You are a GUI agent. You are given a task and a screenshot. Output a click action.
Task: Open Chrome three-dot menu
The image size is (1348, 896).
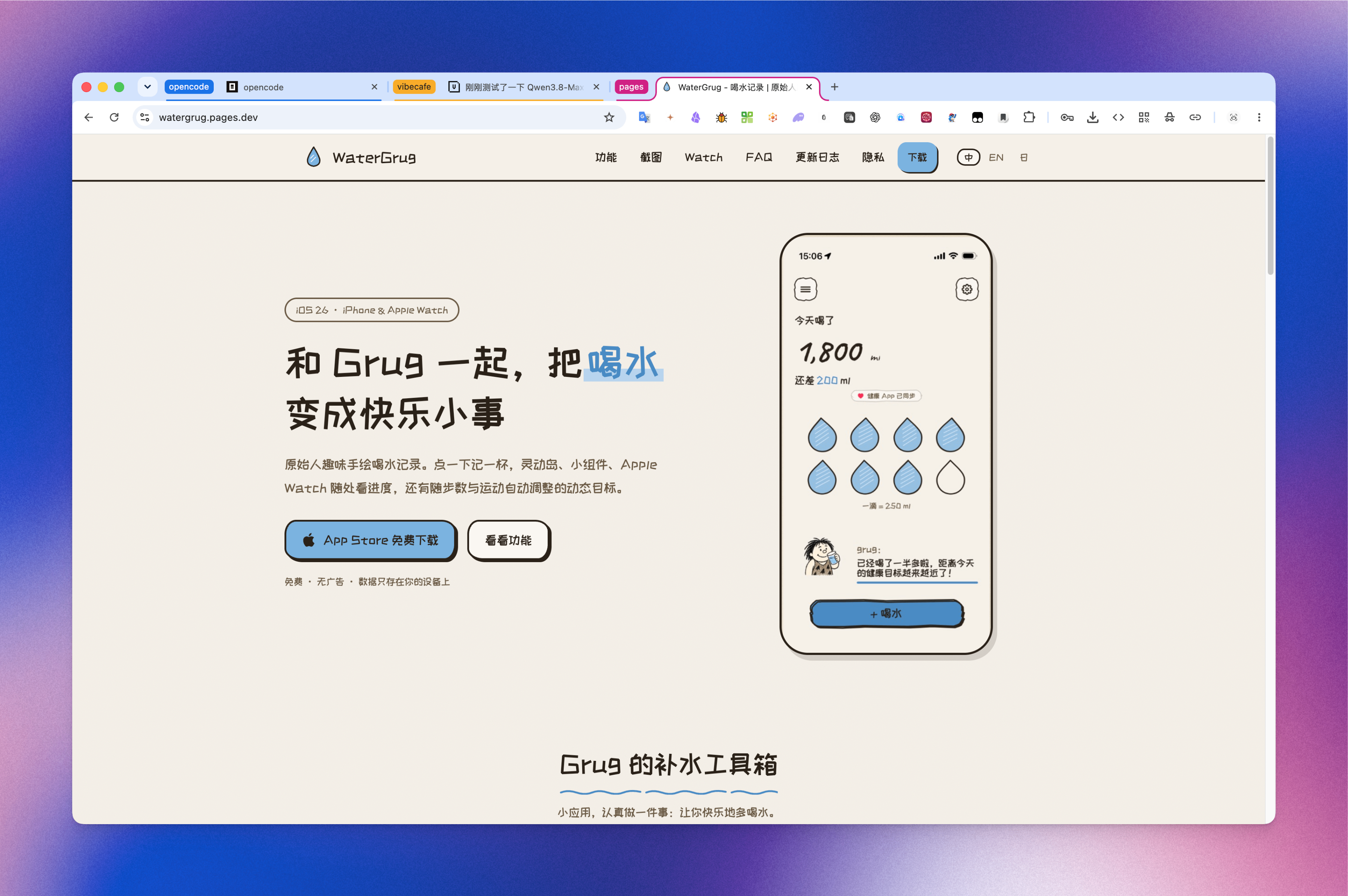1259,117
